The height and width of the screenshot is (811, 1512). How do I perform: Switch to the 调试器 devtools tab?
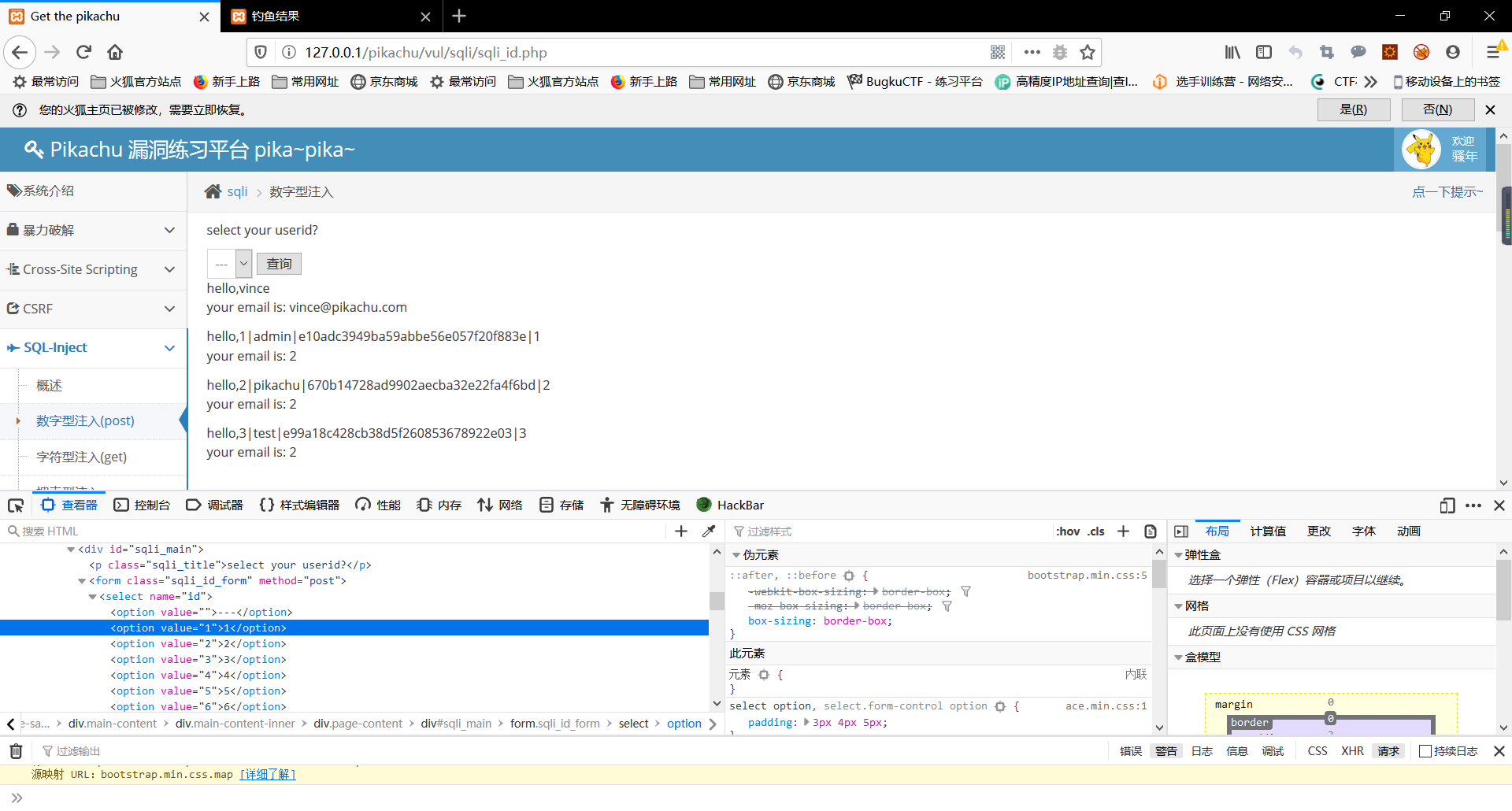(214, 505)
